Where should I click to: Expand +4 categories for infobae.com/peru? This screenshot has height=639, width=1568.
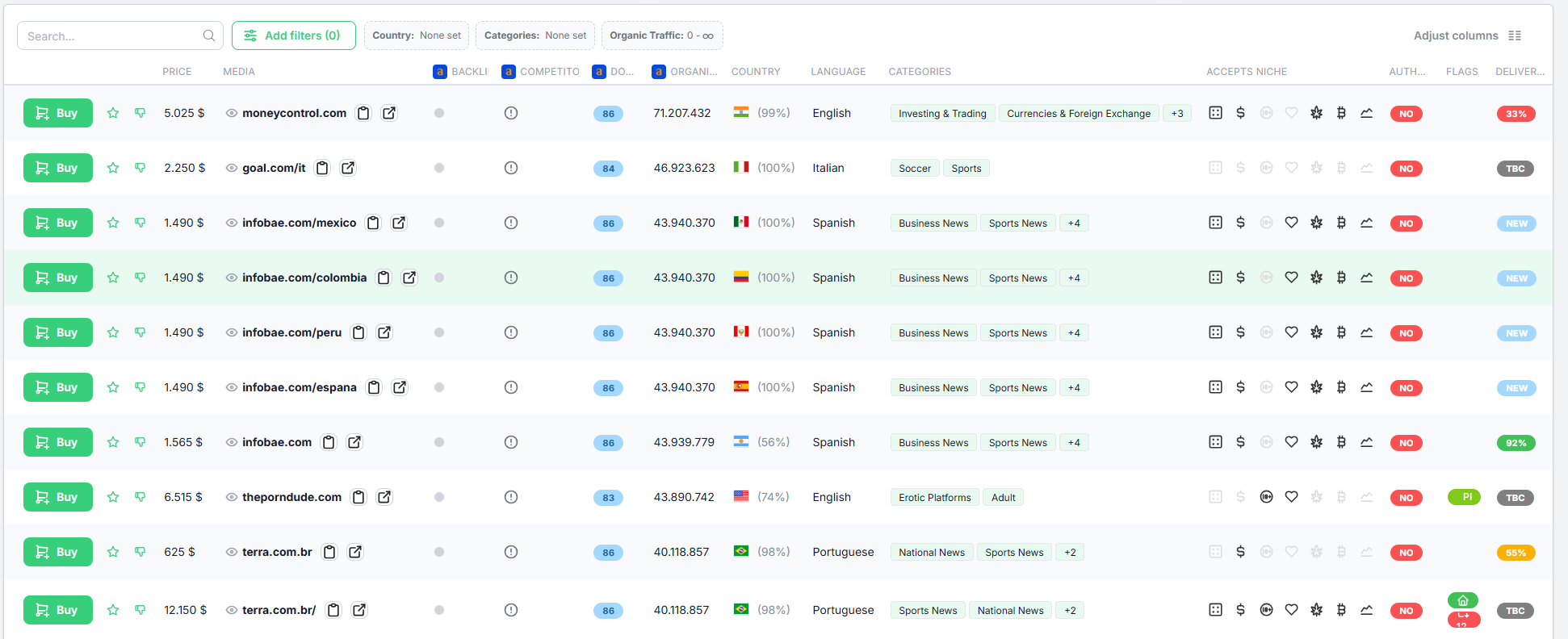(1074, 333)
